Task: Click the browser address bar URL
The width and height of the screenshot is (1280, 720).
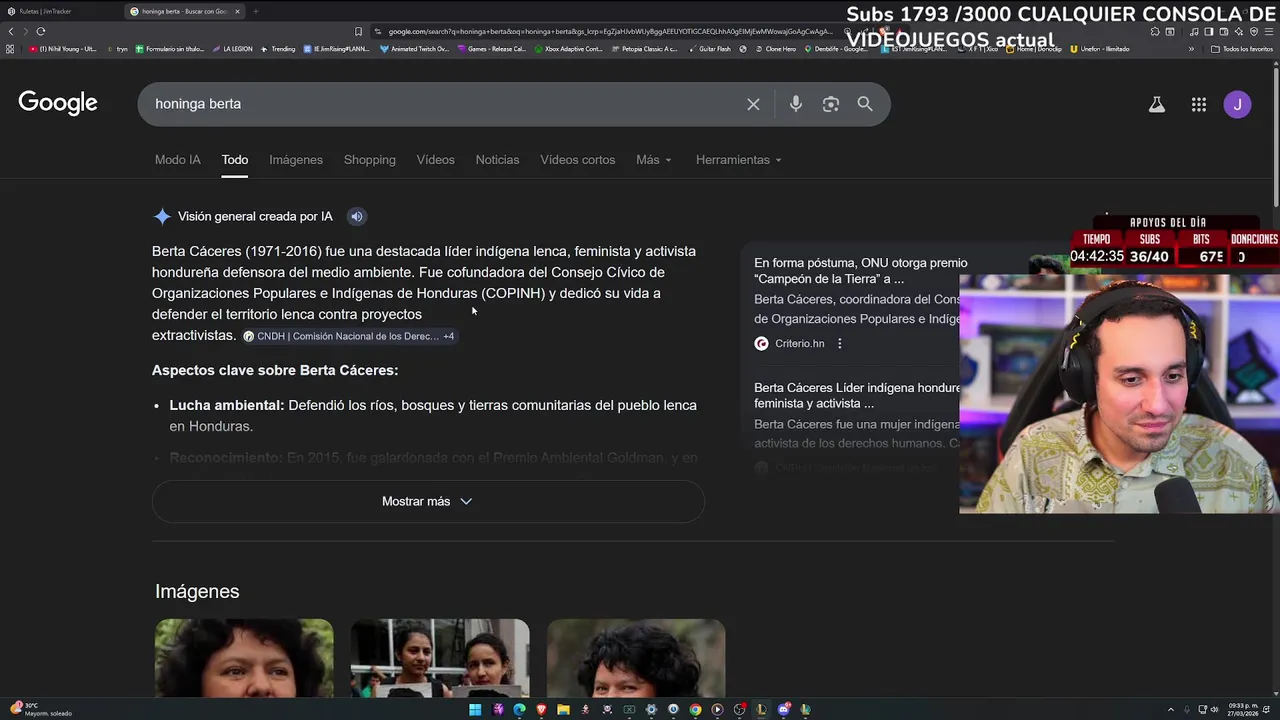Action: (610, 31)
